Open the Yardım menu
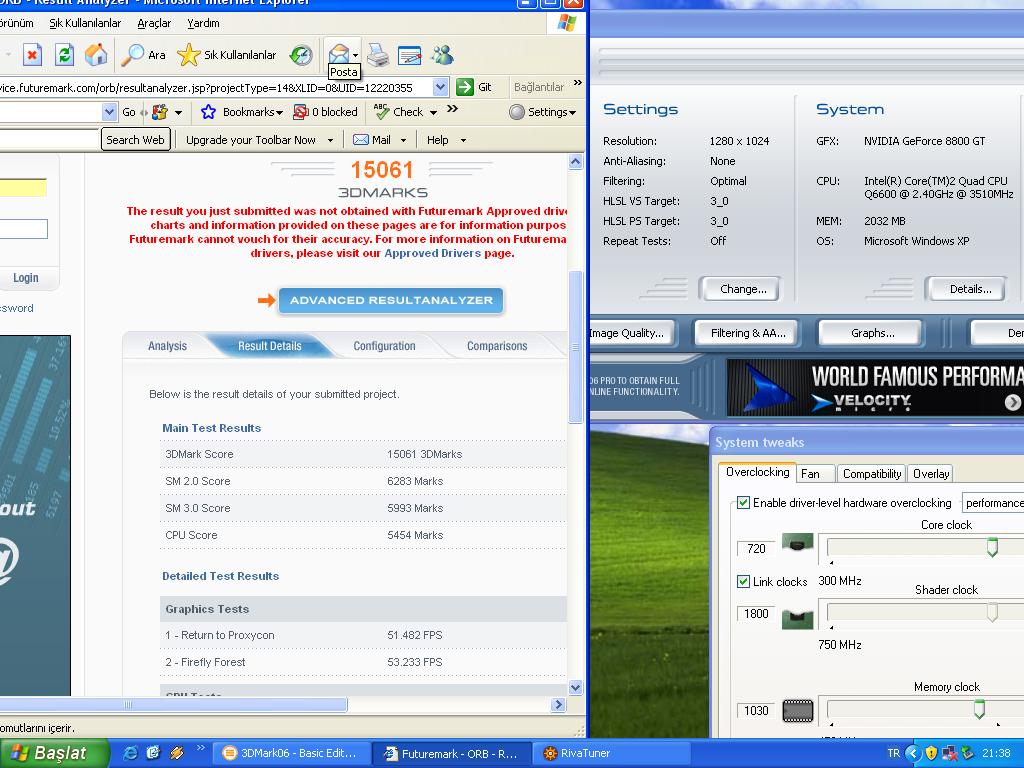This screenshot has width=1024, height=768. click(203, 23)
